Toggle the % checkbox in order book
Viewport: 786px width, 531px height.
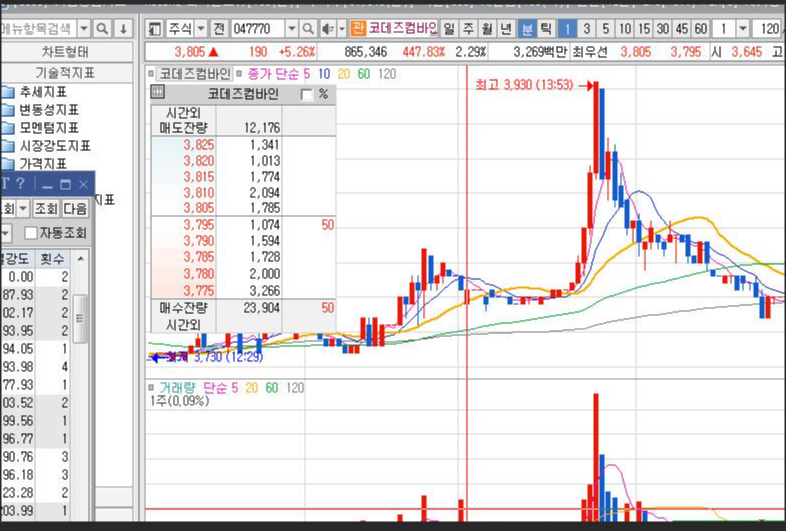[306, 94]
